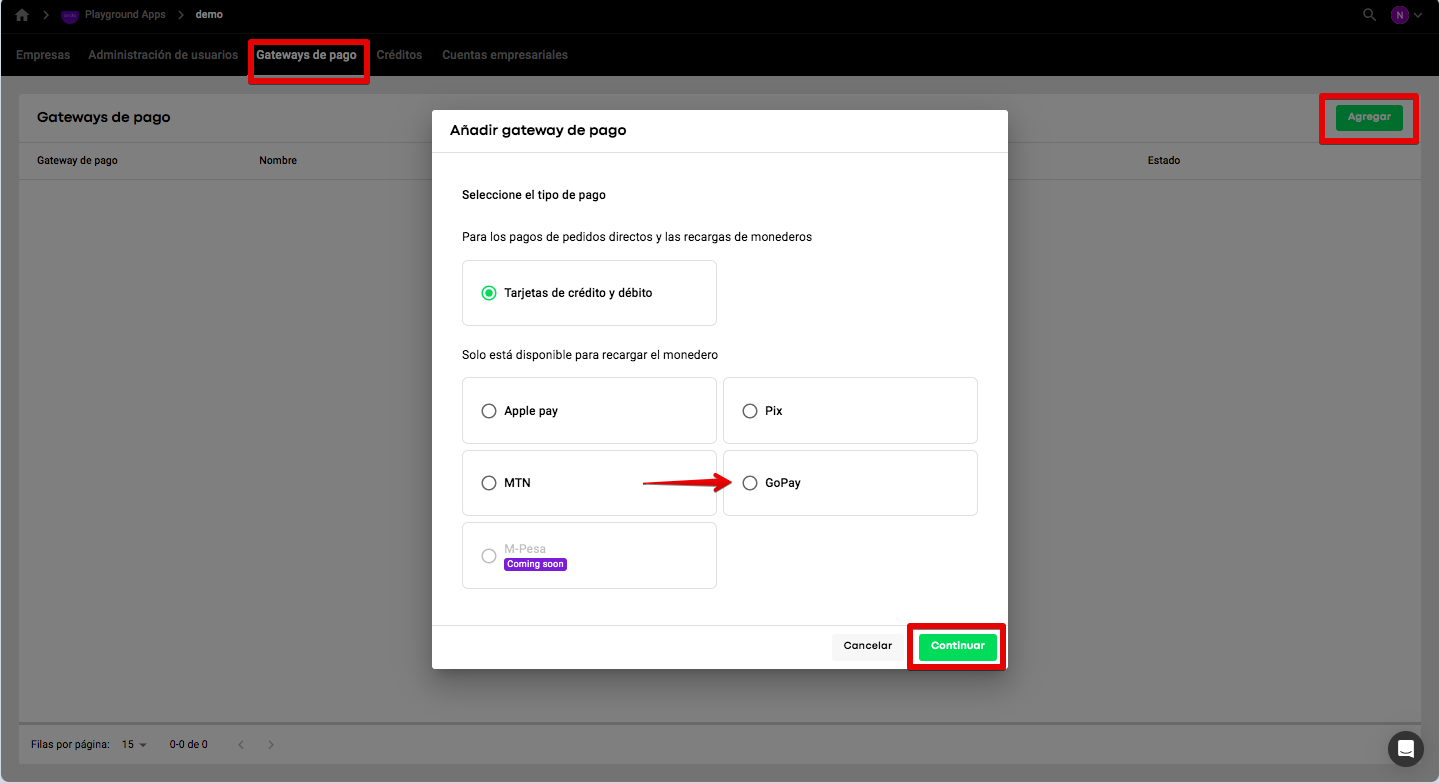Go to previous page arrow
The height and width of the screenshot is (783, 1440).
[x=240, y=745]
